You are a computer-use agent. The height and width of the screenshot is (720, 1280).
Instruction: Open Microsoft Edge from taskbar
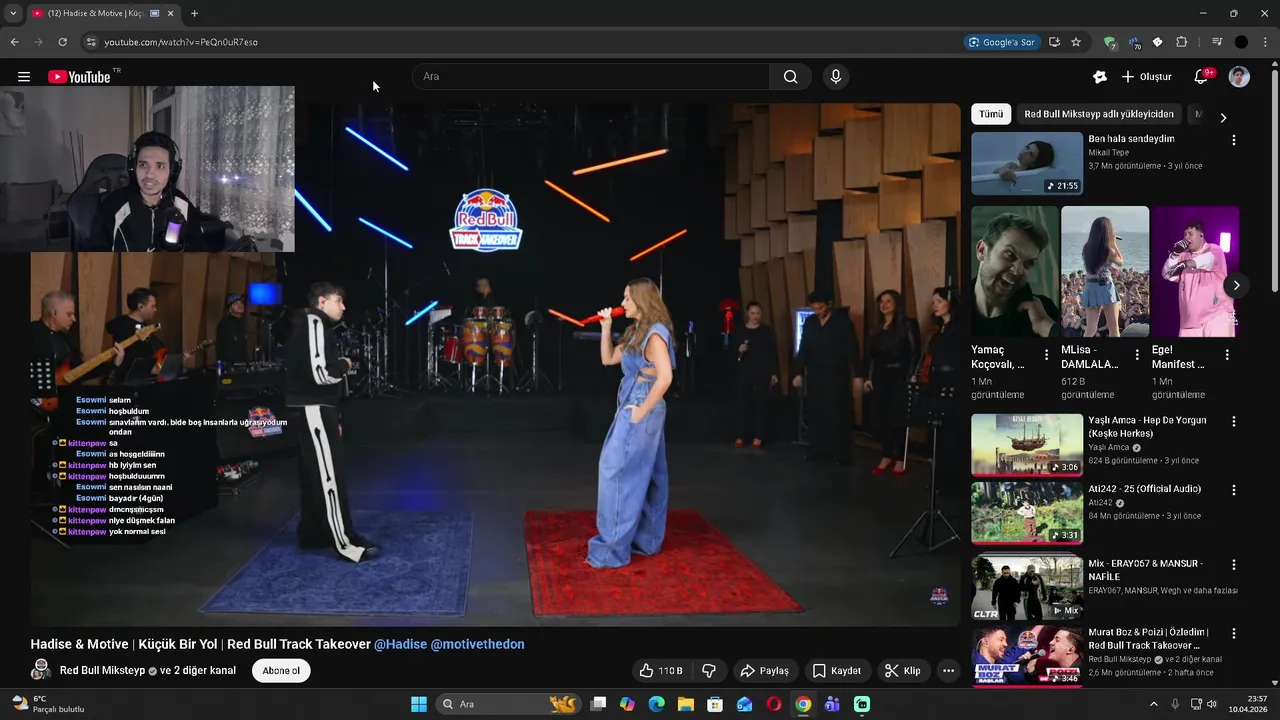click(656, 704)
